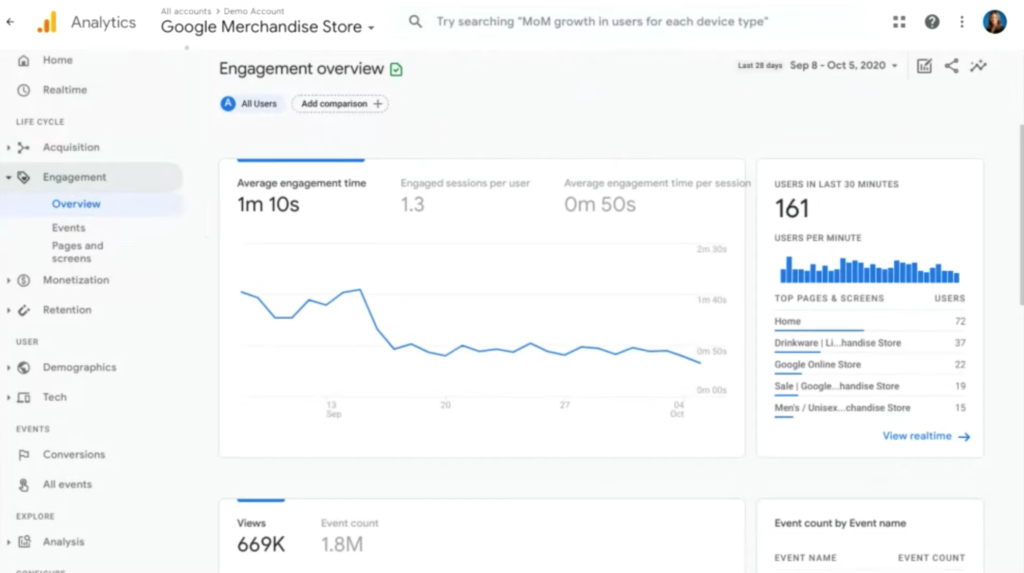This screenshot has width=1024, height=573.
Task: Click the All Users 'A' badge
Action: click(x=228, y=104)
